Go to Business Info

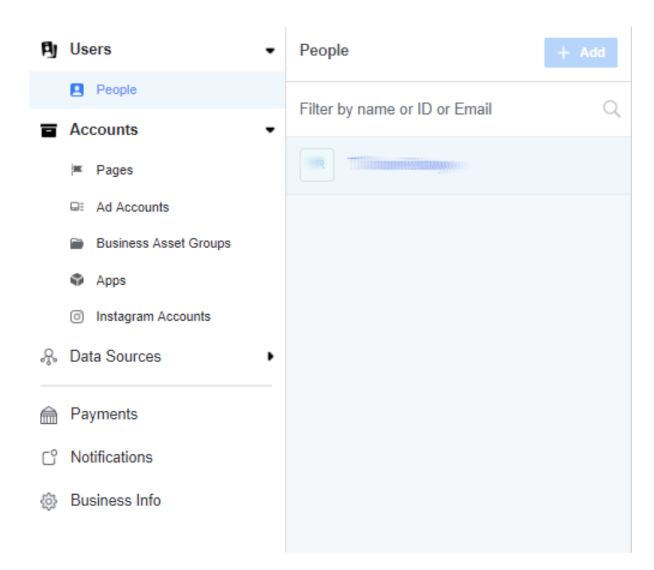tap(114, 500)
